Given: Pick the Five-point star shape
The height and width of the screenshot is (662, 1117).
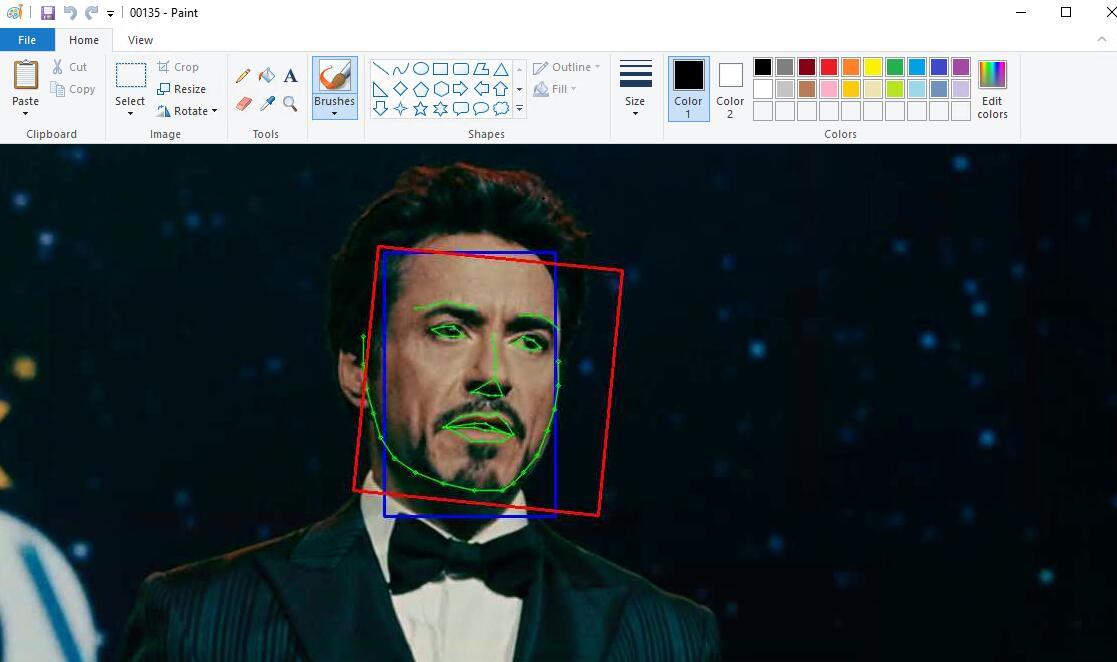Looking at the screenshot, I should (x=421, y=108).
